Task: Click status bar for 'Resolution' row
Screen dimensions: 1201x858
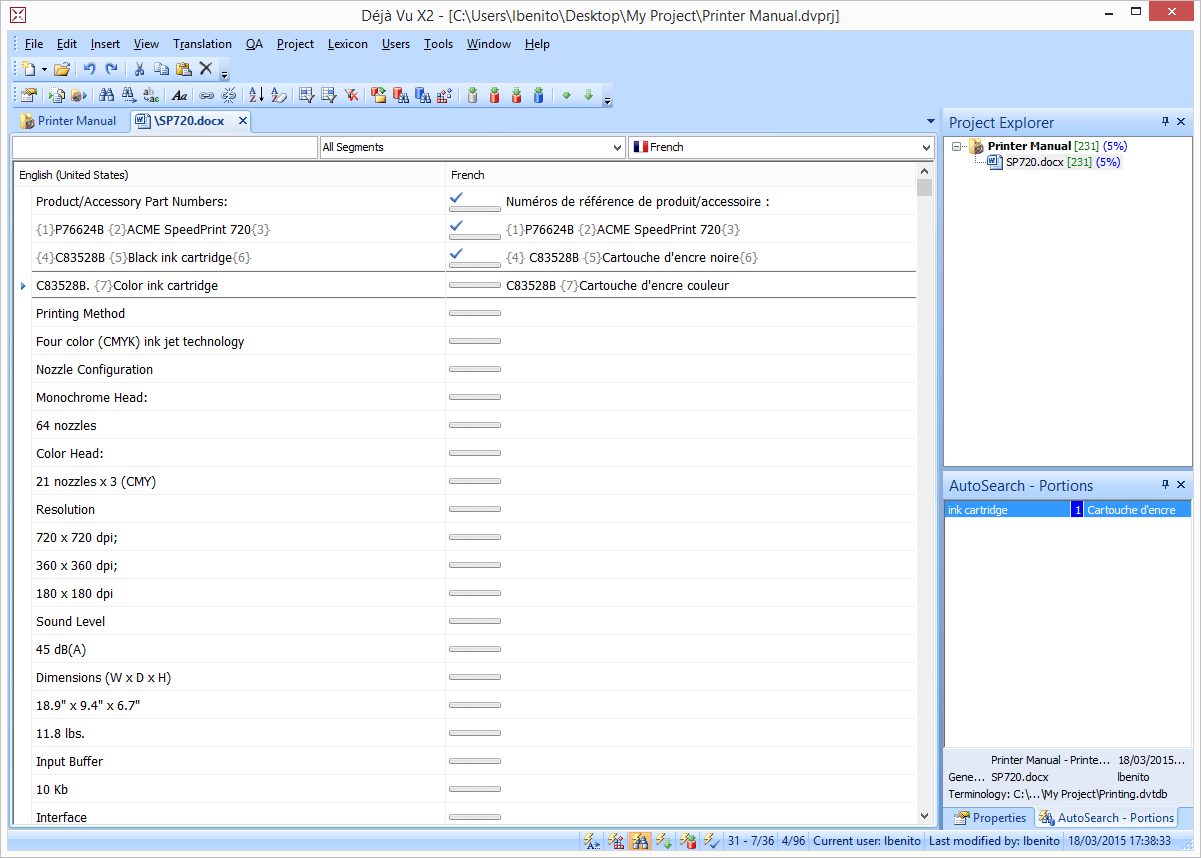Action: click(x=475, y=509)
